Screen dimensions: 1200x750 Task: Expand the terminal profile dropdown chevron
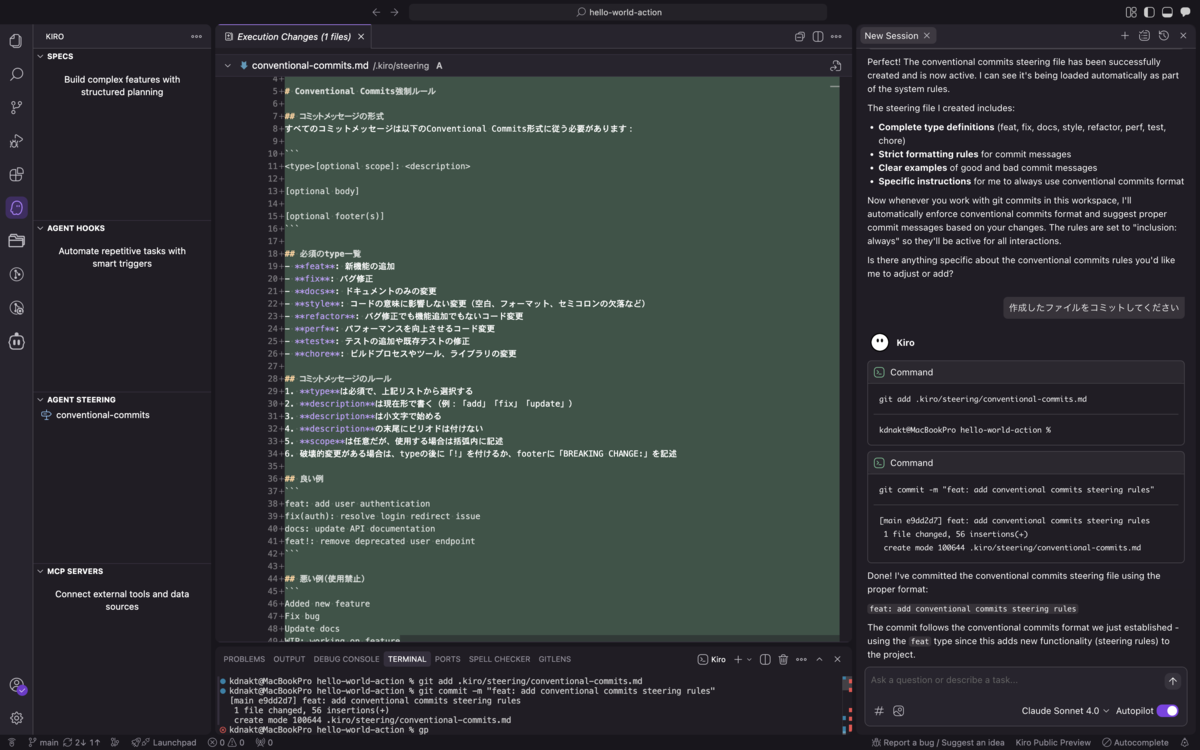point(748,659)
